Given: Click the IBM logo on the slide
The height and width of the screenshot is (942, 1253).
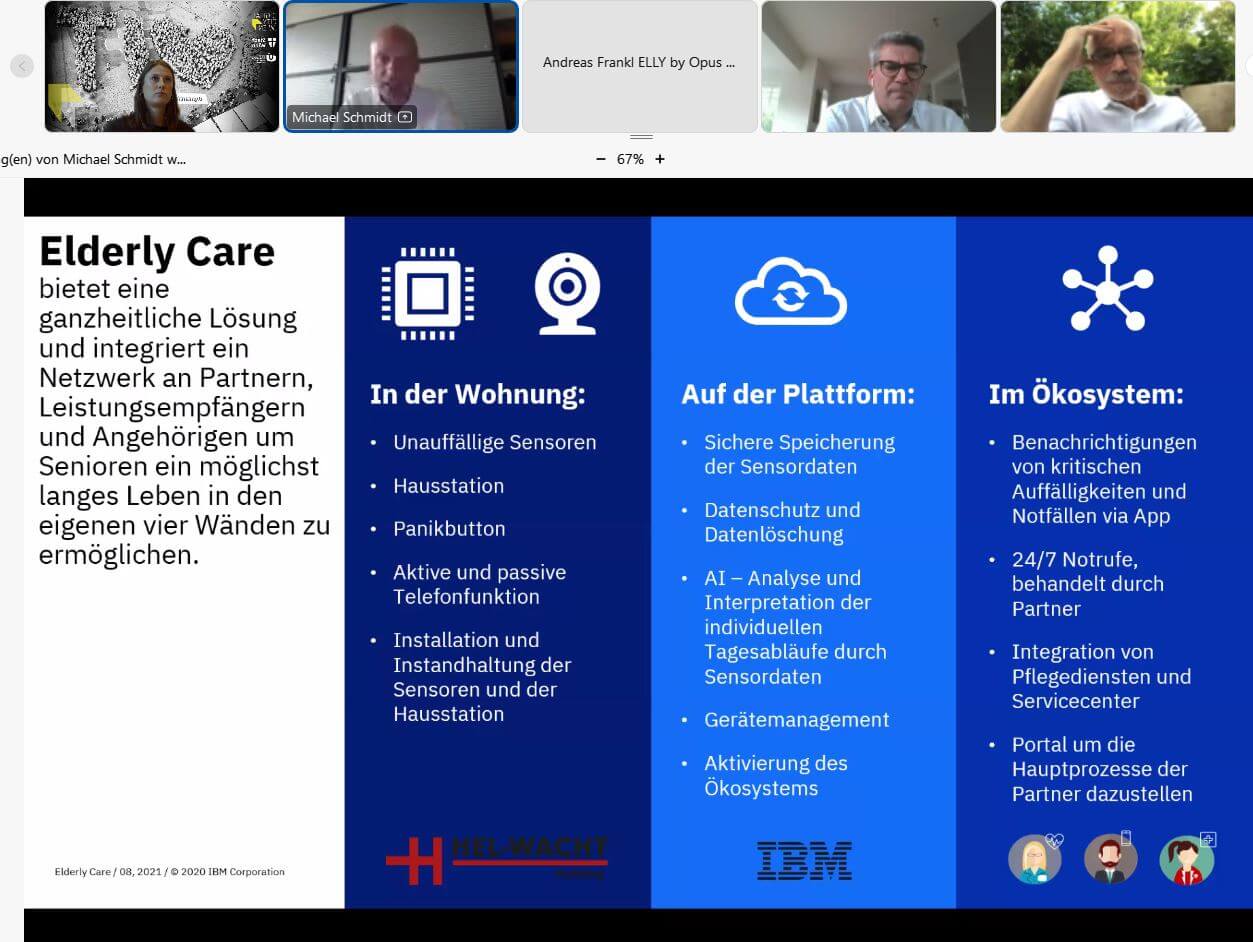Looking at the screenshot, I should [804, 861].
